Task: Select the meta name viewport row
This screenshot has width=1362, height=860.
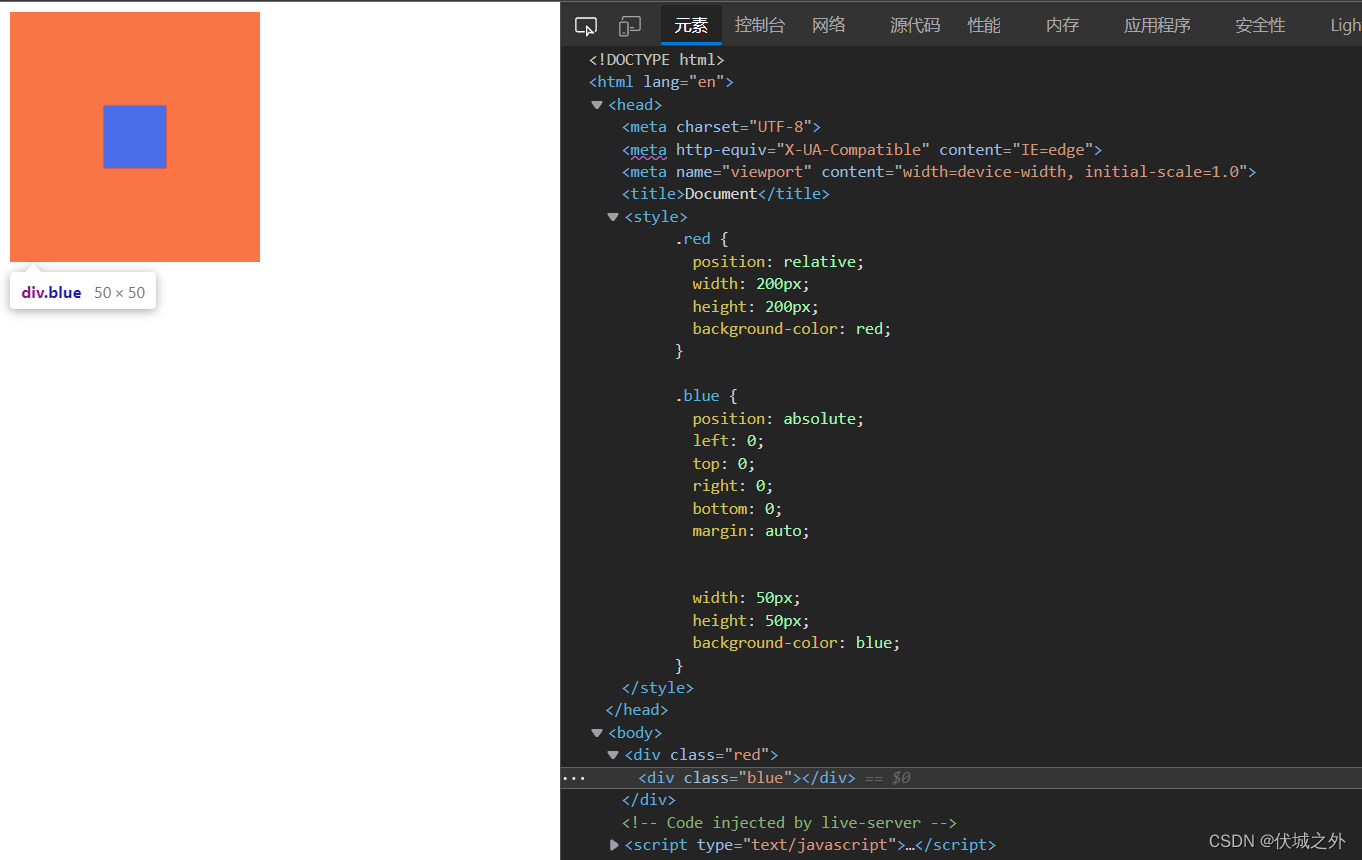Action: click(939, 172)
